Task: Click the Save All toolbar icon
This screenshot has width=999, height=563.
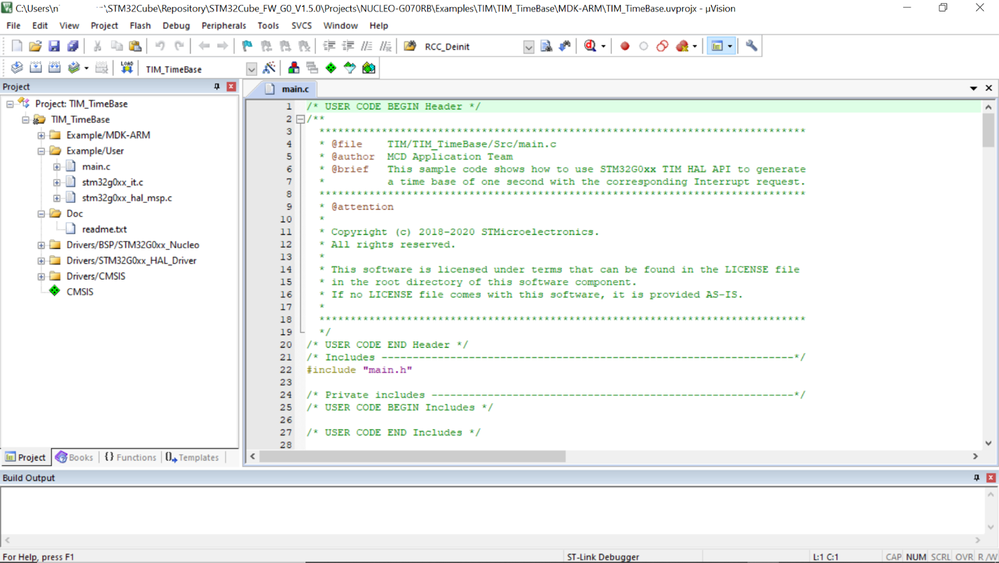Action: pos(73,46)
